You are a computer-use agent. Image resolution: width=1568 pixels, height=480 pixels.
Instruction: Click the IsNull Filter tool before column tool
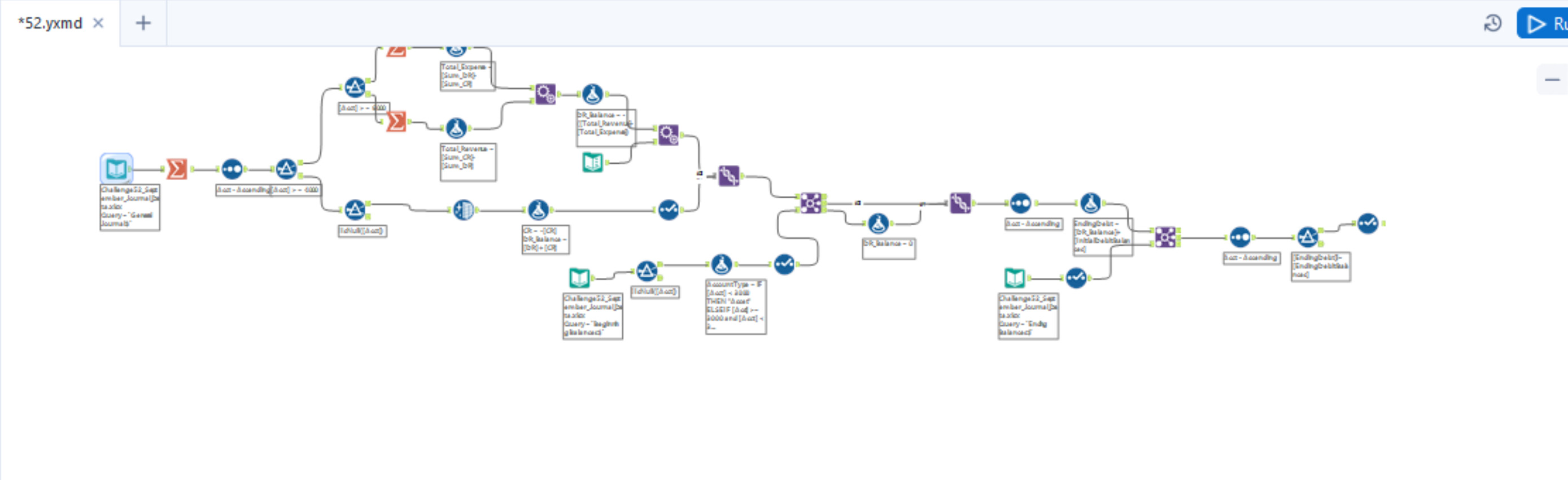(355, 210)
